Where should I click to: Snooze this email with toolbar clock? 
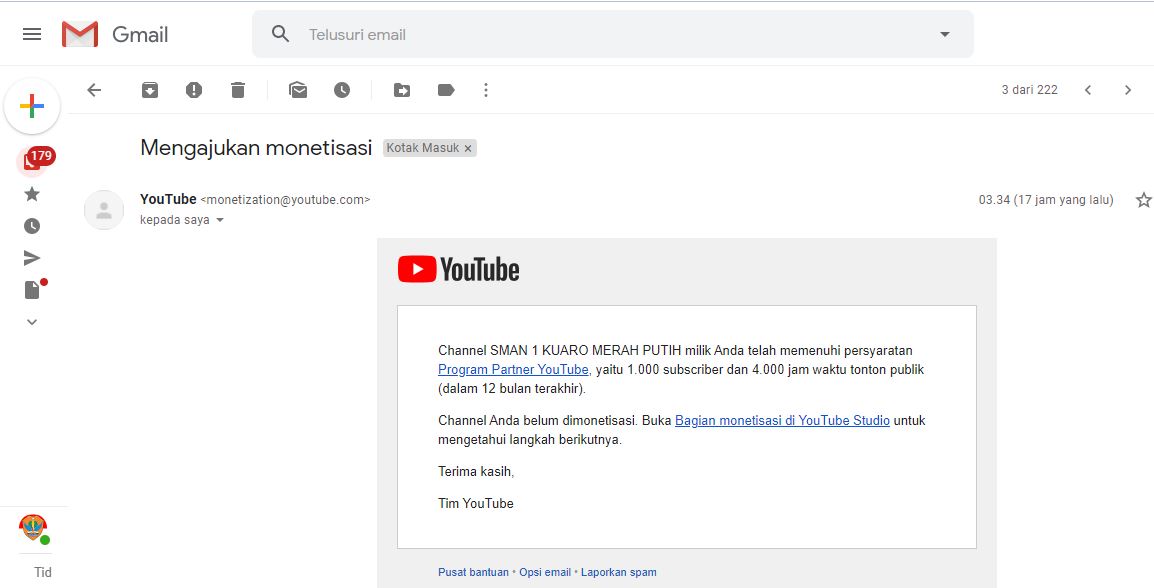[342, 90]
